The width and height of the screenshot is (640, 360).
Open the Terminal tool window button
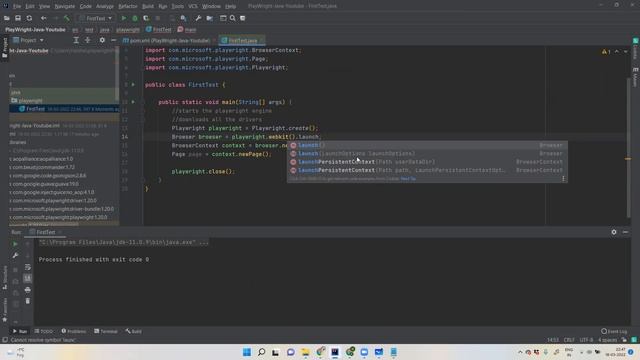pos(106,331)
